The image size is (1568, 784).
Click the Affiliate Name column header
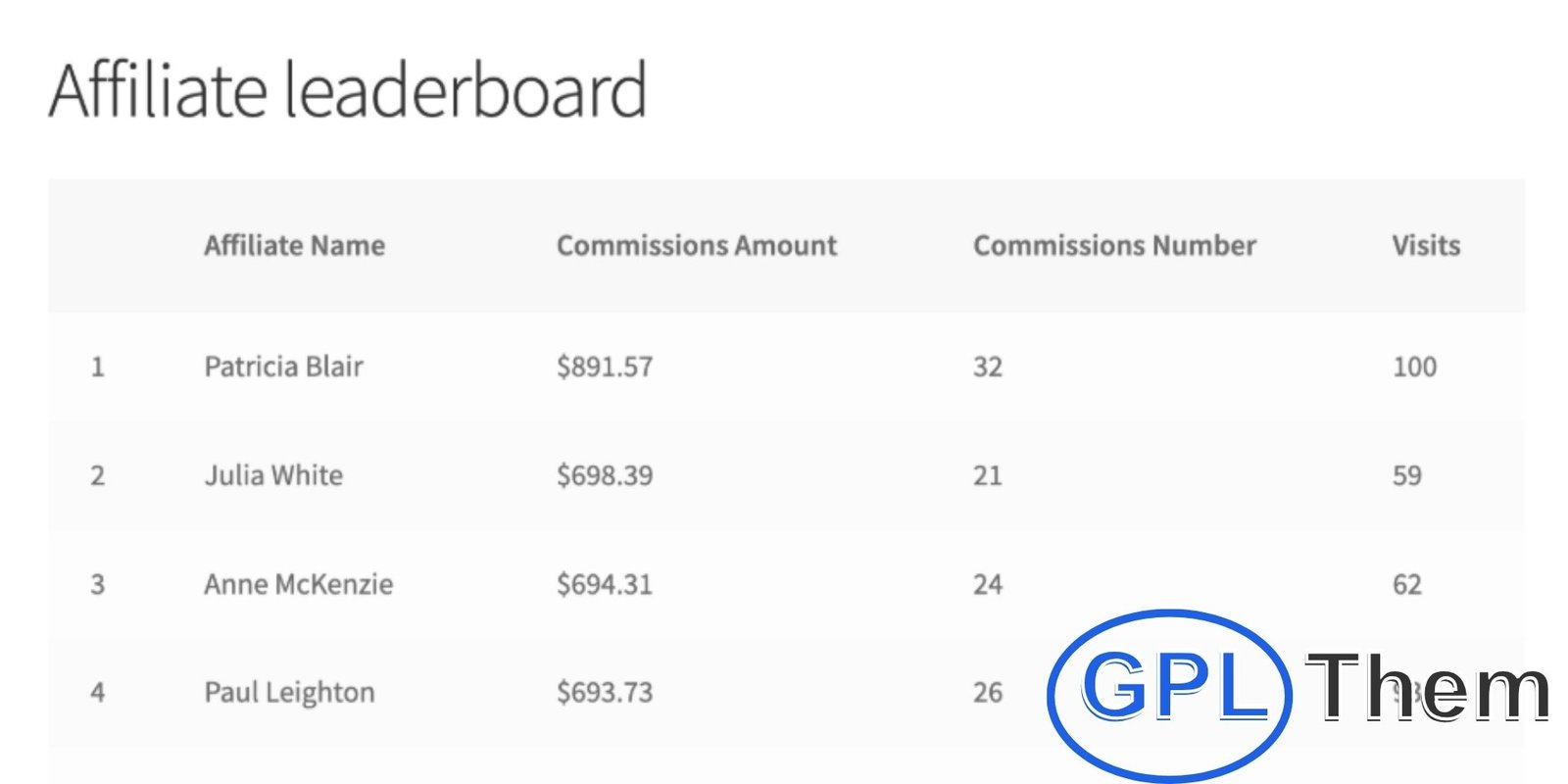(x=294, y=245)
